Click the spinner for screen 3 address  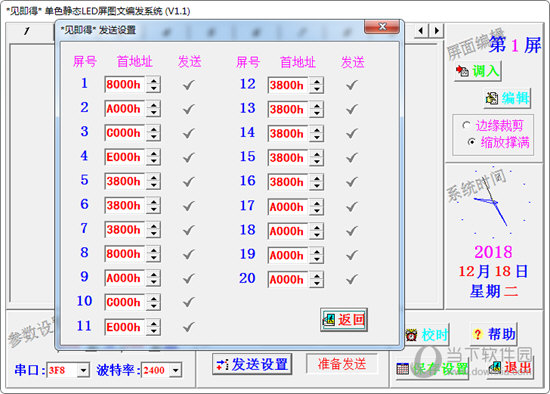(x=153, y=133)
